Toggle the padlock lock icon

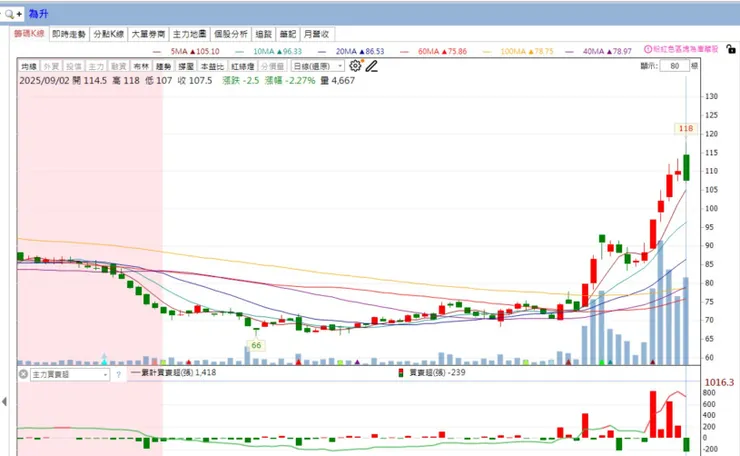pyautogui.click(x=731, y=49)
